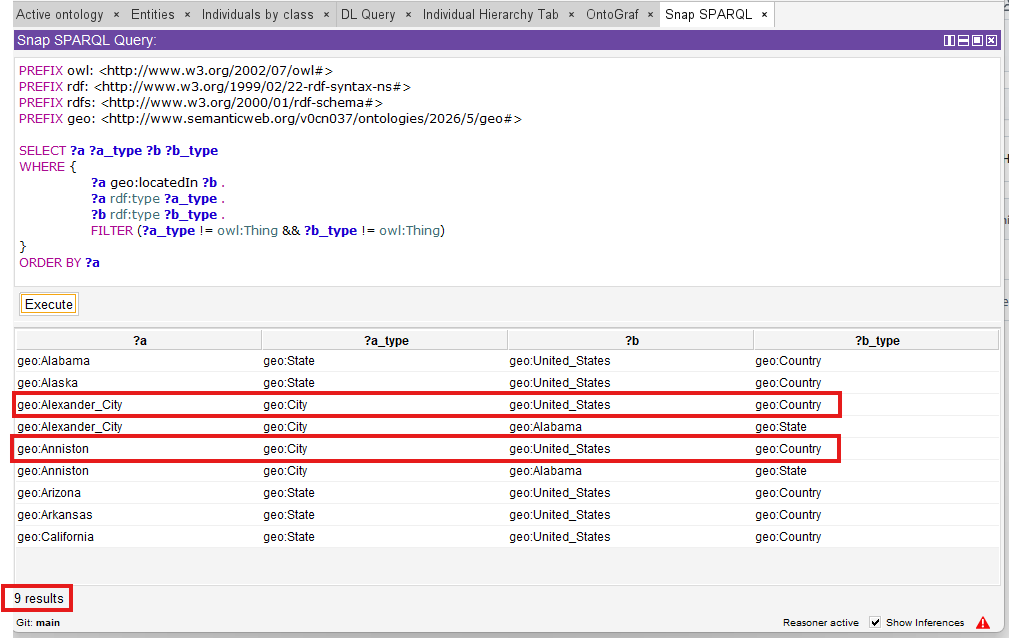Close the Snap SPARQL Query view
The image size is (1009, 638).
[x=992, y=41]
